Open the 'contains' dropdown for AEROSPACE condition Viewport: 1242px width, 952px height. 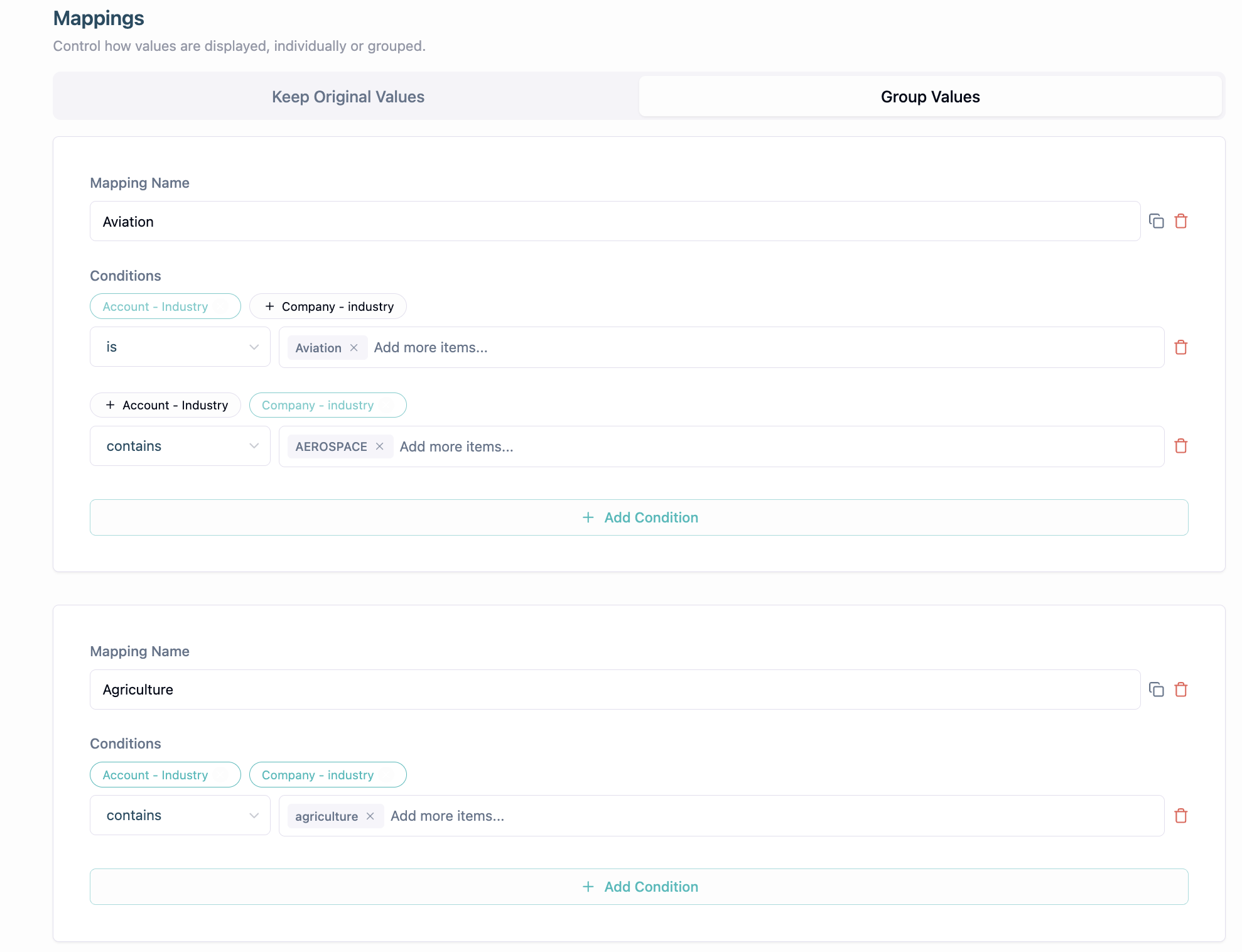tap(180, 446)
